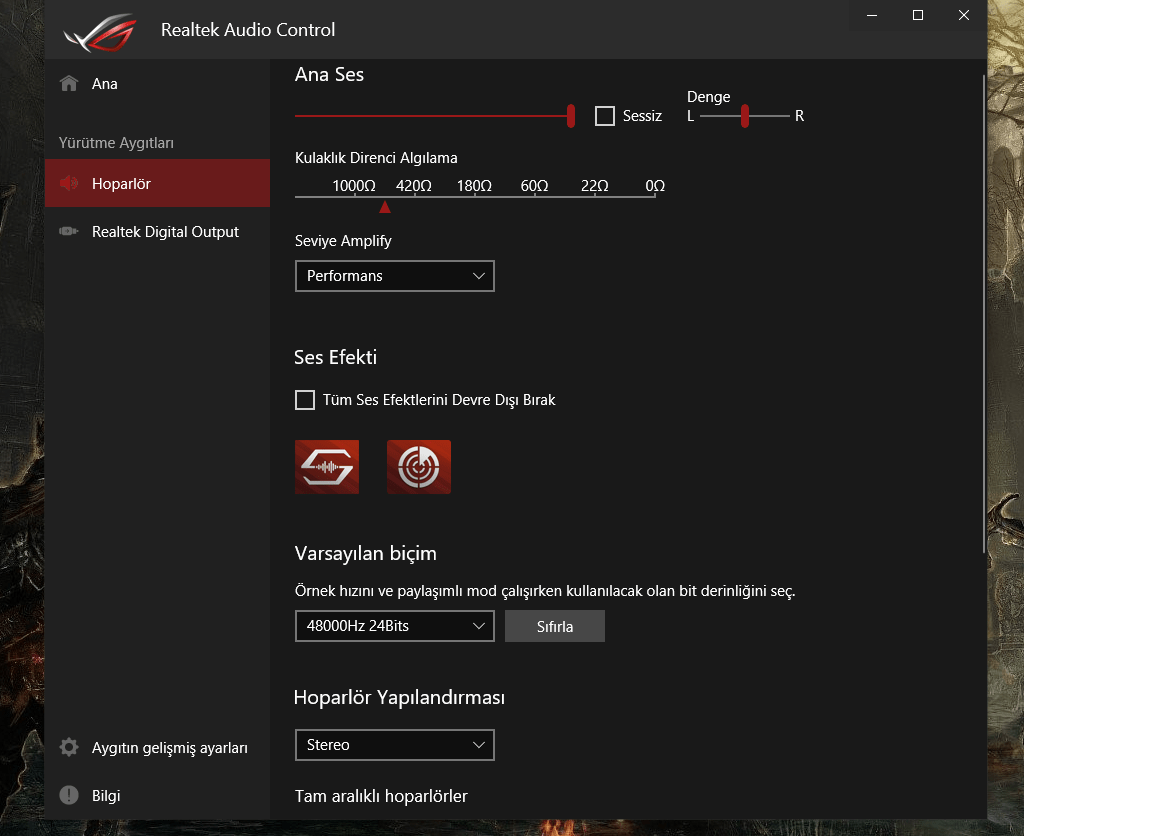The image size is (1152, 836).
Task: Enable the Sessiz mute checkbox
Action: [604, 115]
